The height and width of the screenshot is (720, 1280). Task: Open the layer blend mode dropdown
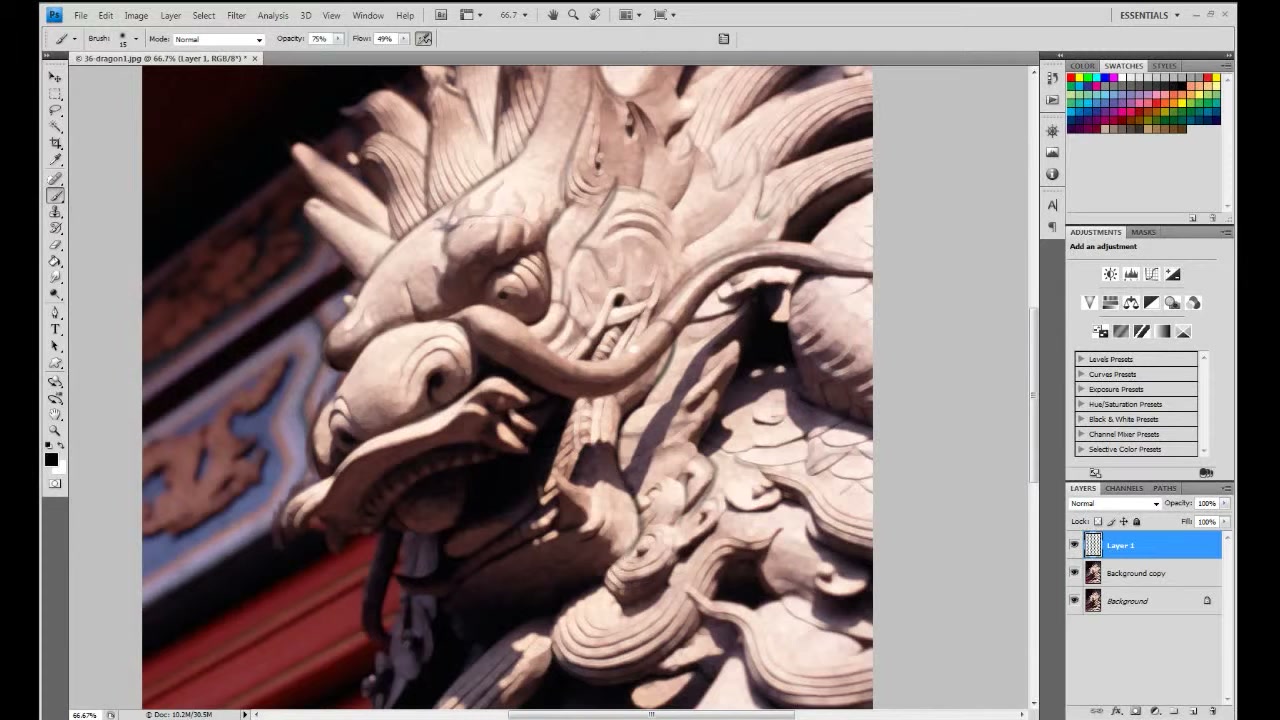(1115, 503)
